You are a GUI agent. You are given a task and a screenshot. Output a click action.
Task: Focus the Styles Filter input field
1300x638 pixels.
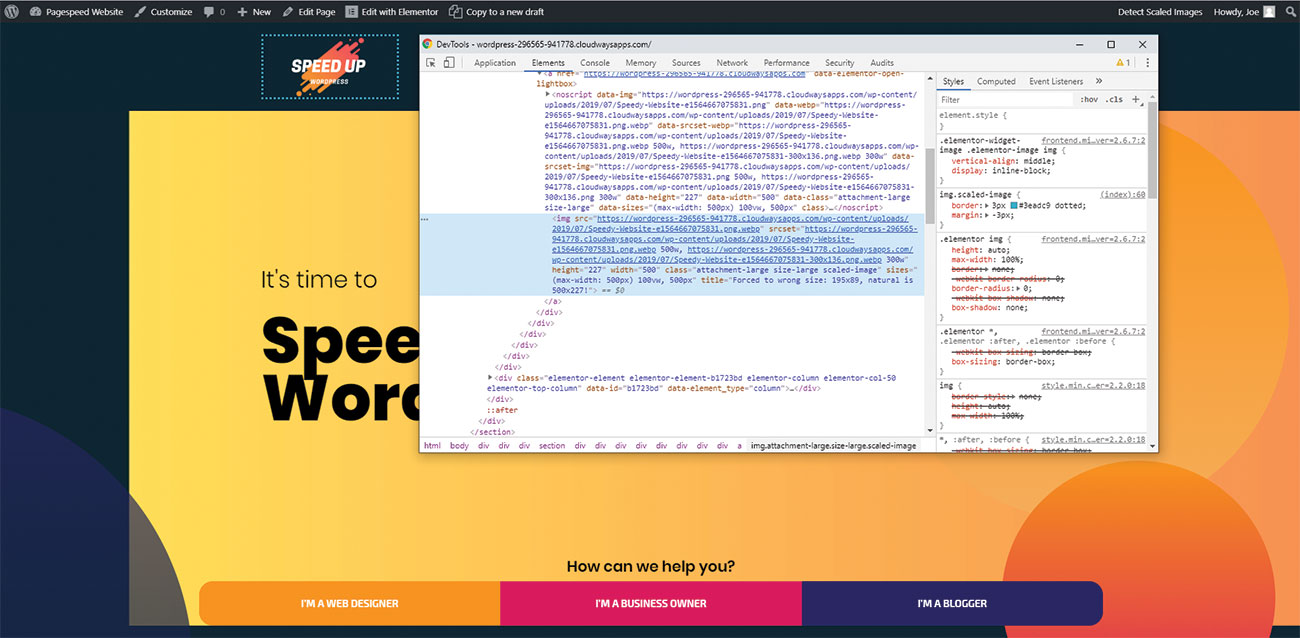[x=1005, y=100]
